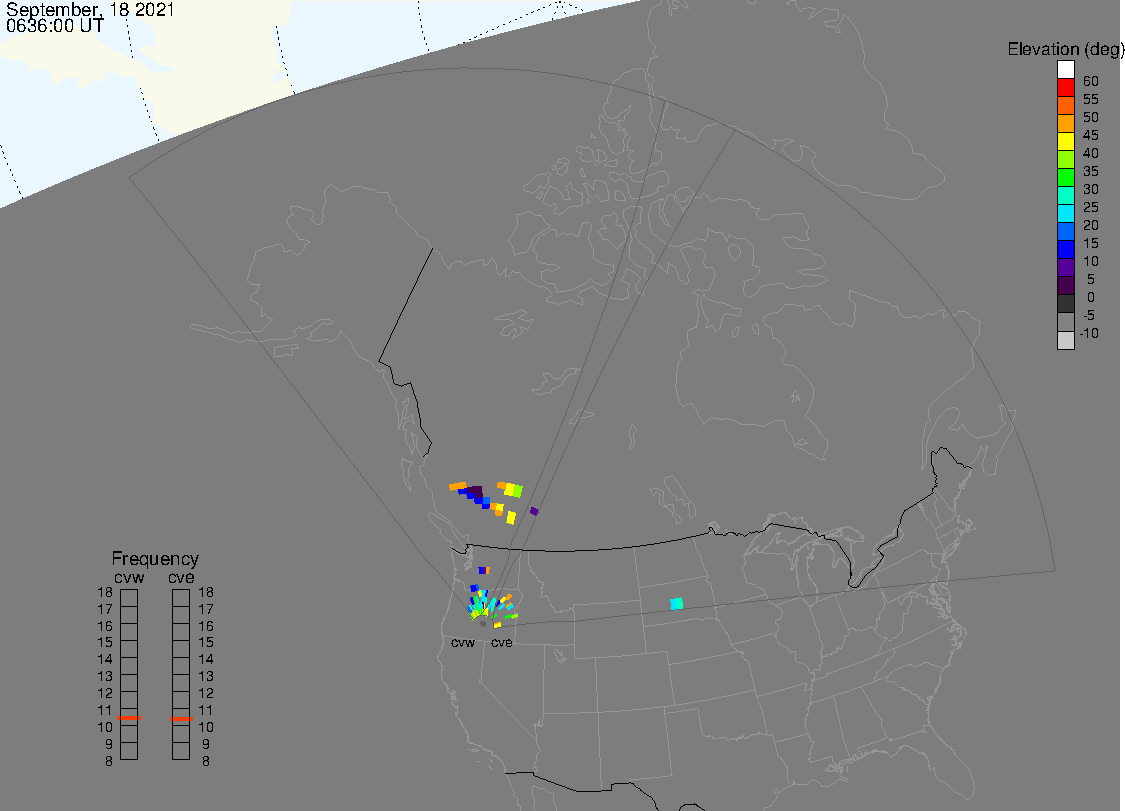Select the orange 45–50 degree swatch
Image resolution: width=1125 pixels, height=811 pixels.
tap(1065, 123)
